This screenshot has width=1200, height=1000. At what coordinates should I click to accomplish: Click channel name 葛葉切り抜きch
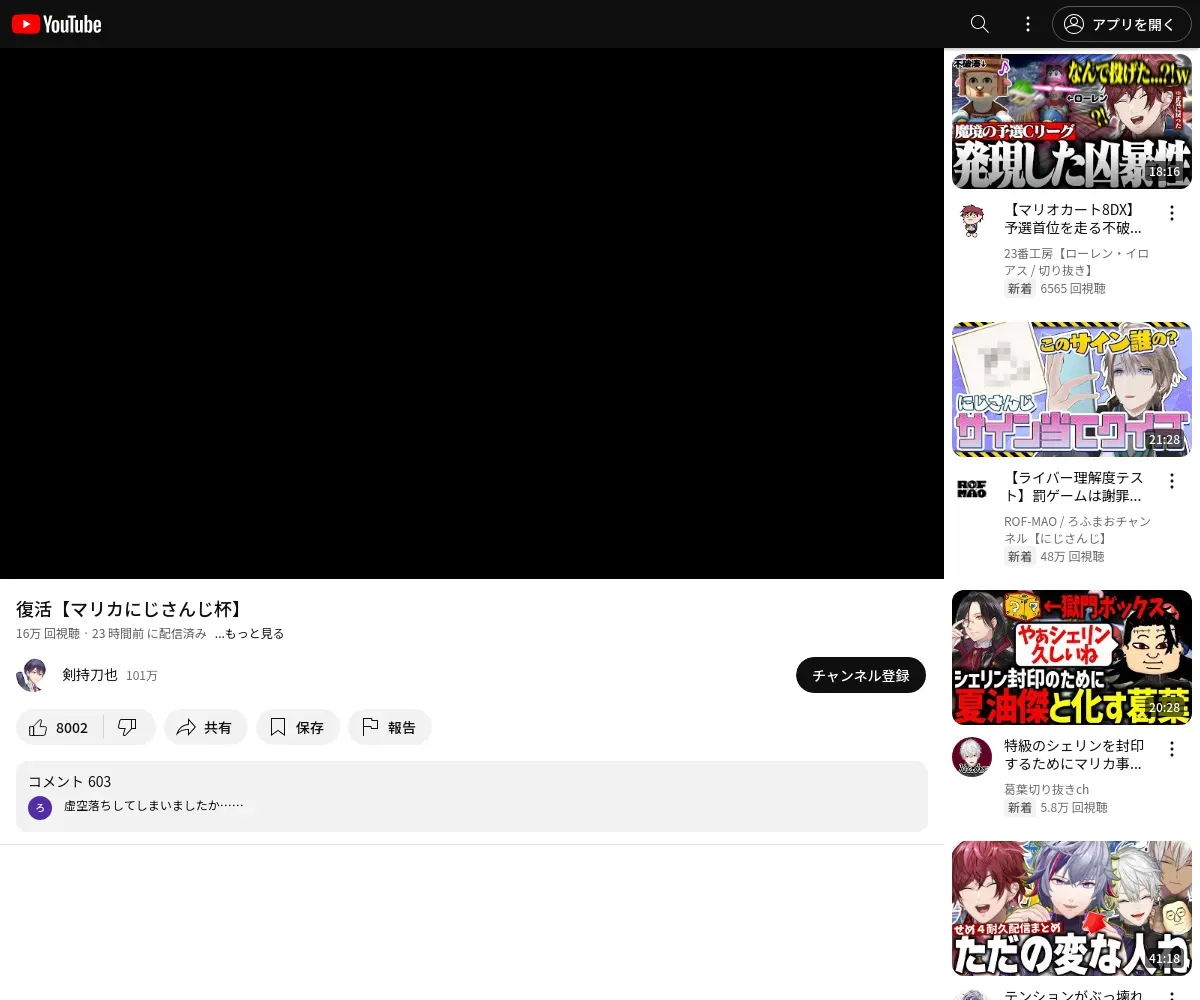(1046, 790)
